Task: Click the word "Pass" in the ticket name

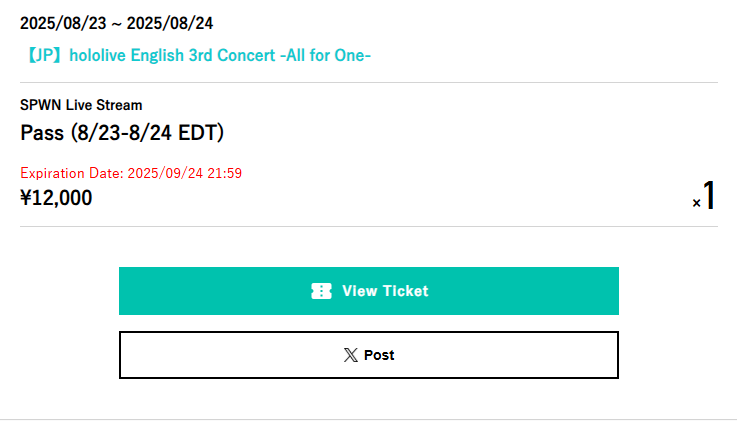Action: pyautogui.click(x=42, y=133)
